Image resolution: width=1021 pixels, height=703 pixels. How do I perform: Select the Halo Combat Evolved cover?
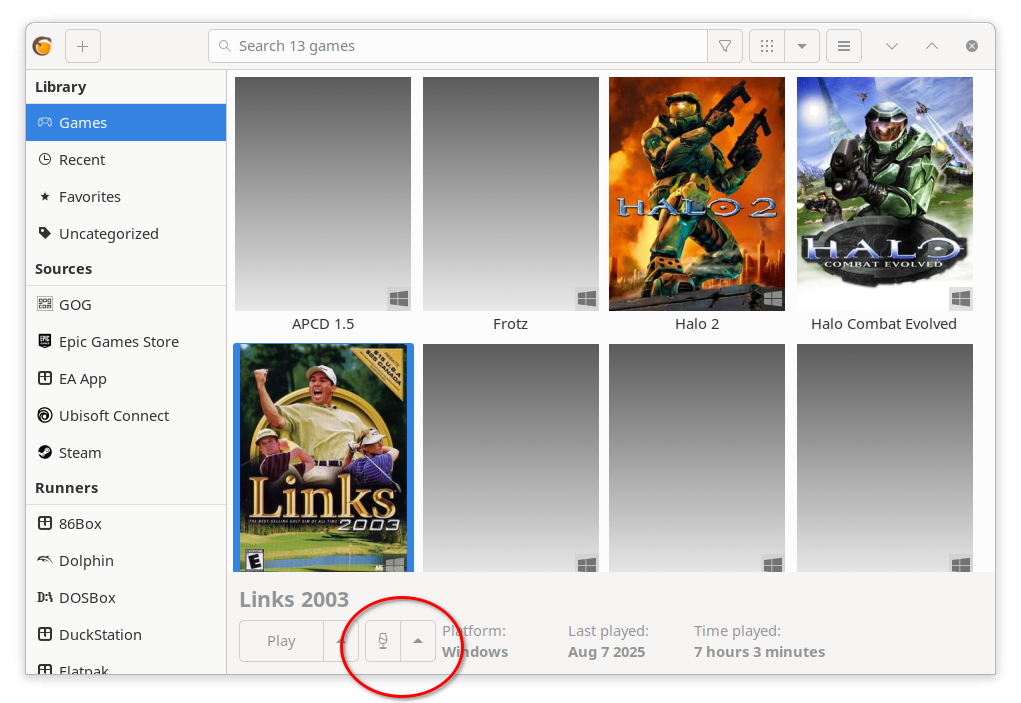point(885,194)
